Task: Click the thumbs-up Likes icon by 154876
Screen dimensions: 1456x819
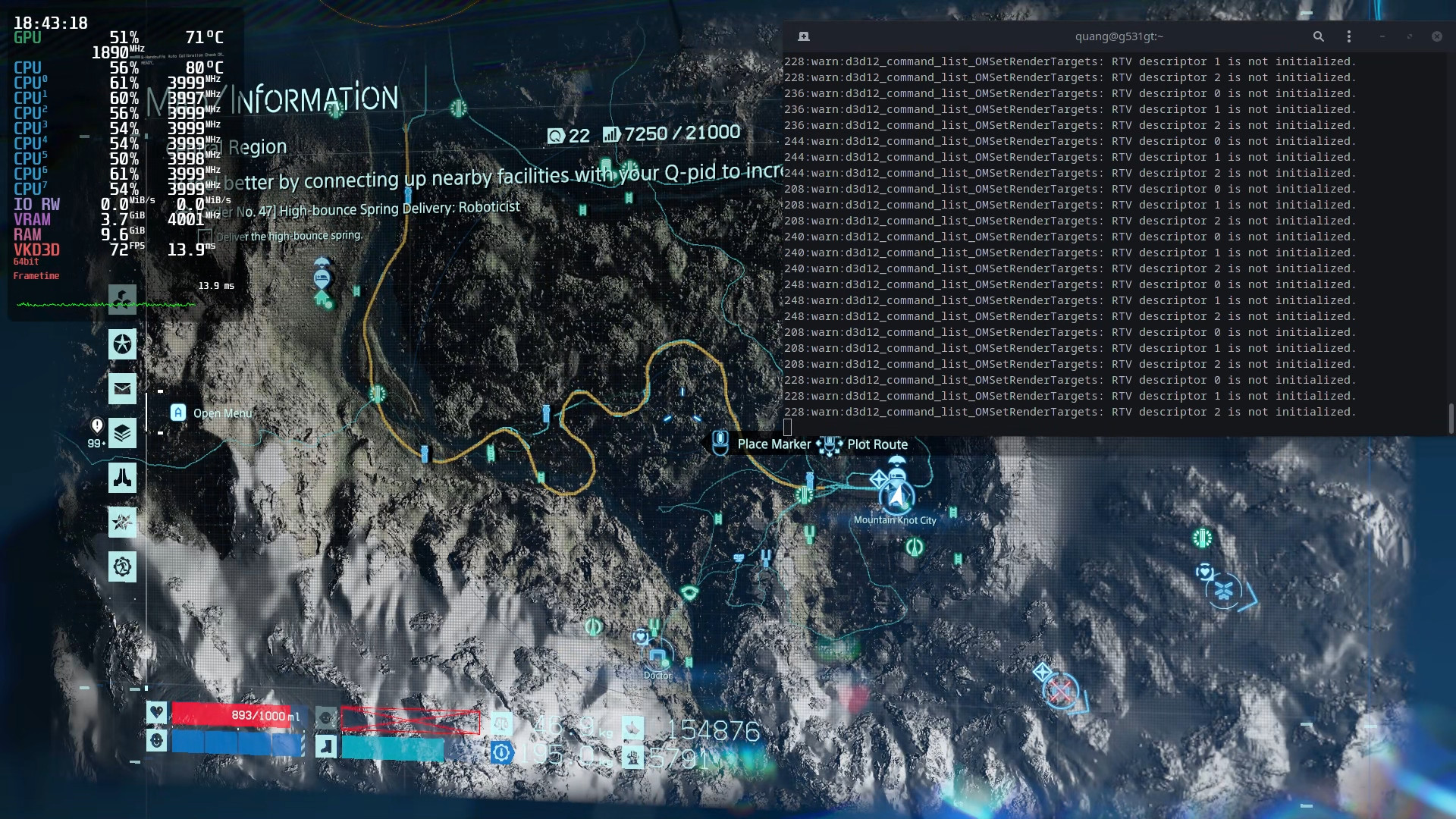Action: click(x=633, y=728)
